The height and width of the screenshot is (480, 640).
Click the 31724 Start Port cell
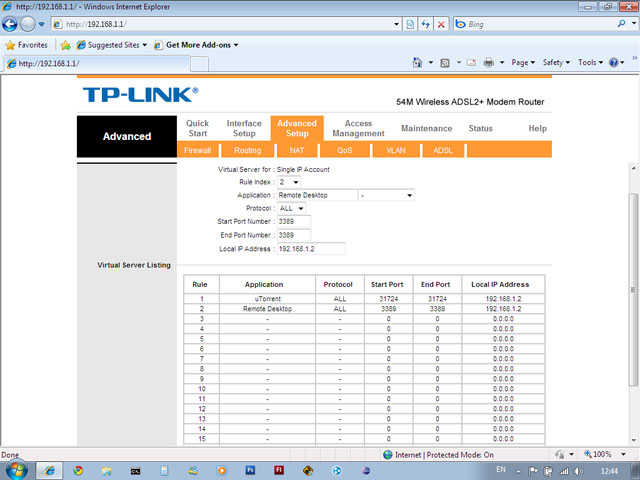(x=388, y=299)
